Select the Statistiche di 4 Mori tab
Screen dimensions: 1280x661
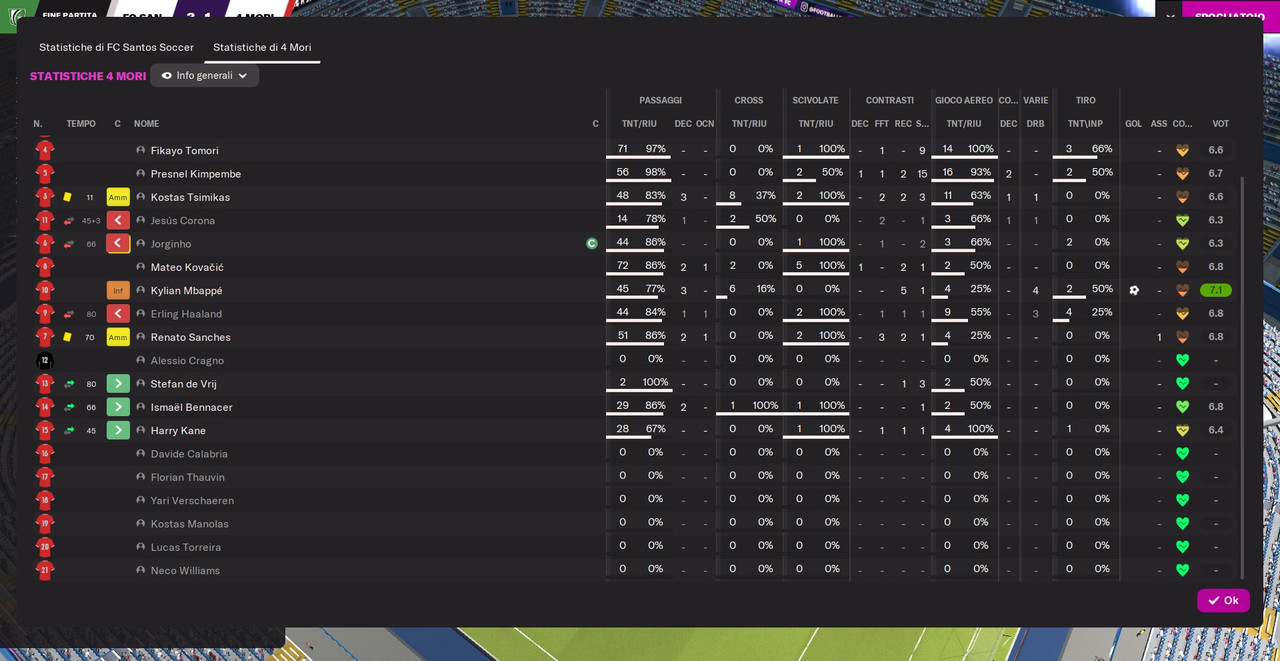click(262, 47)
